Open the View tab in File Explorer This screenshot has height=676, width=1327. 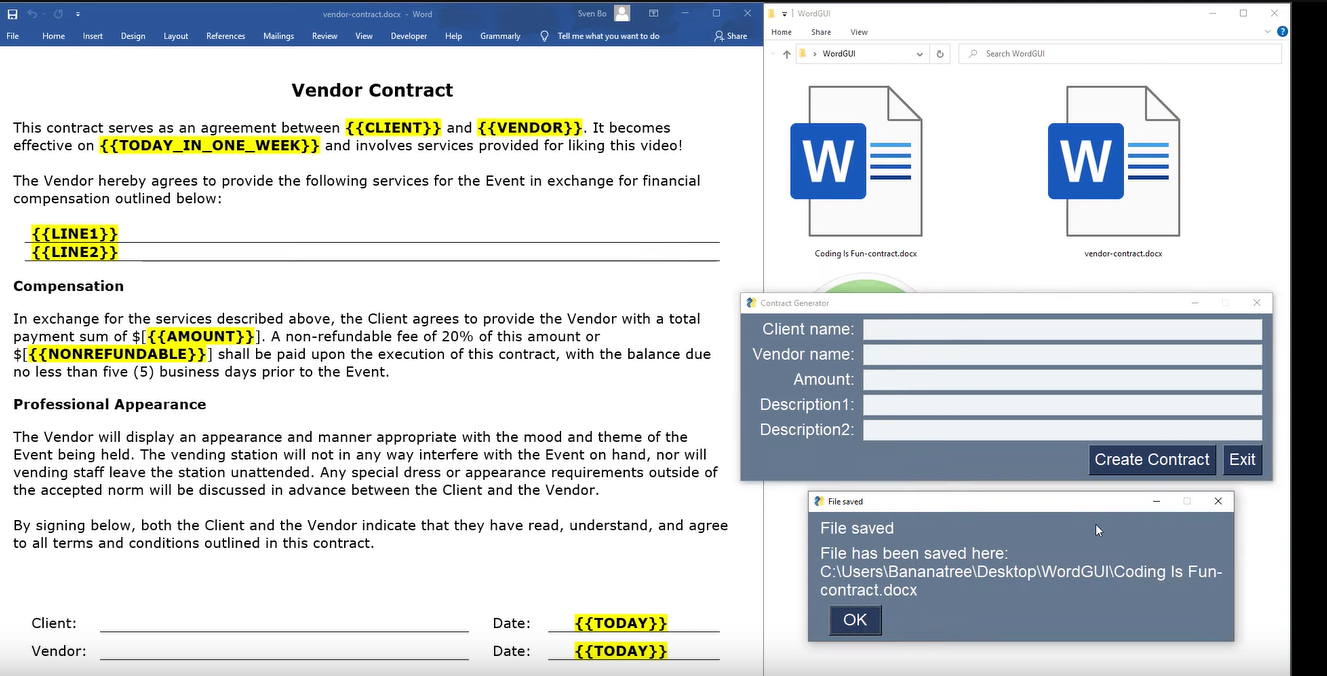pos(859,32)
